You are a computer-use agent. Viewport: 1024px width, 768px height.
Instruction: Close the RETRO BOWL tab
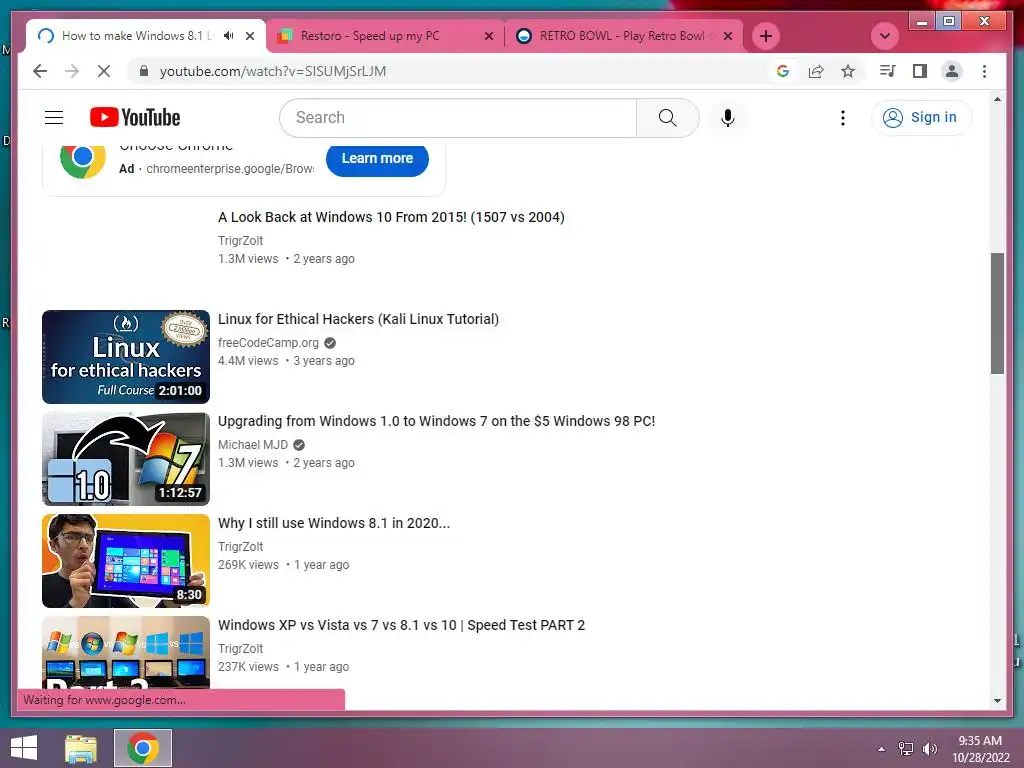point(728,36)
